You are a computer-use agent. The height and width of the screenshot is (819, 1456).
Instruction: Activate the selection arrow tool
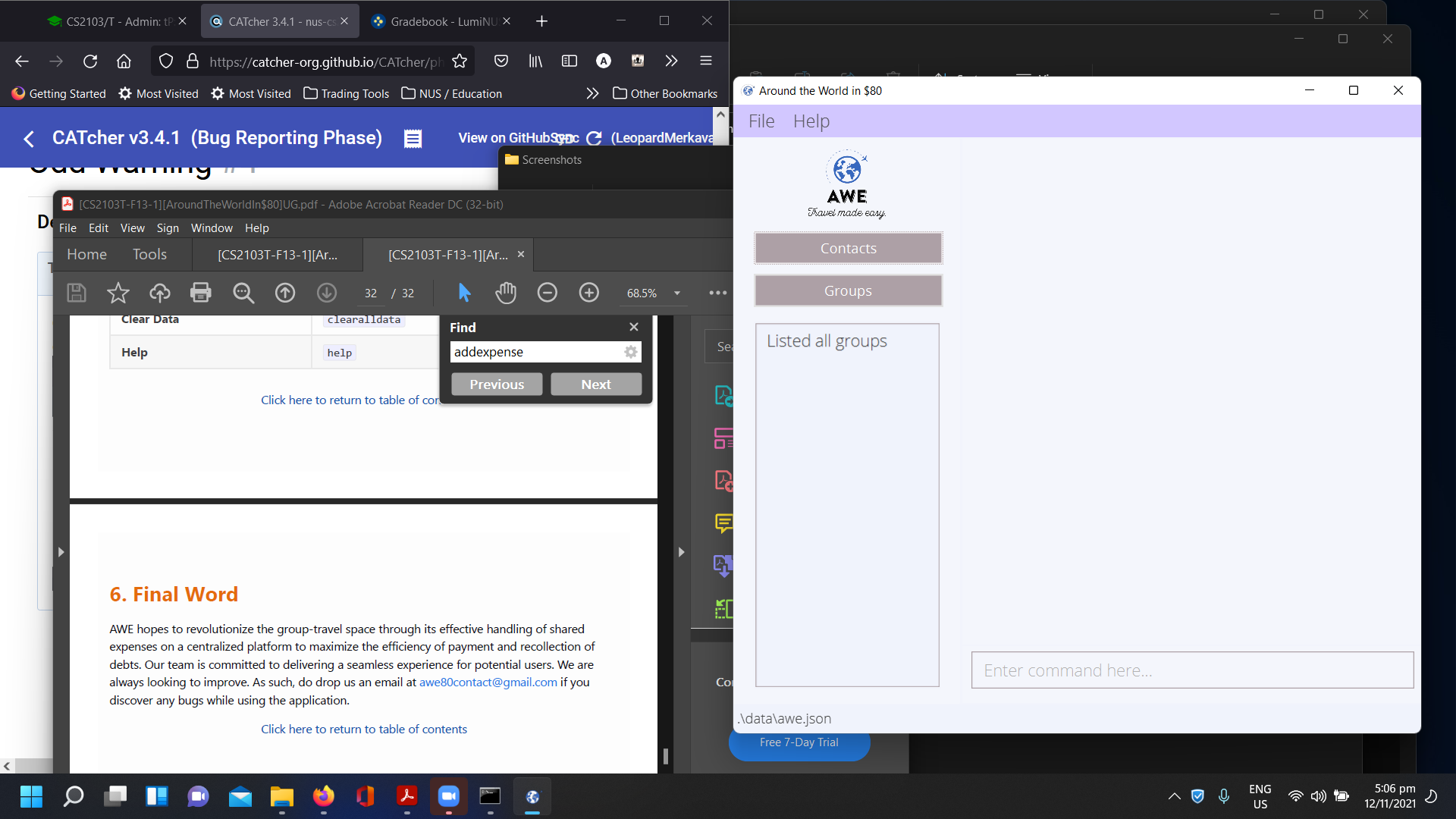(464, 293)
